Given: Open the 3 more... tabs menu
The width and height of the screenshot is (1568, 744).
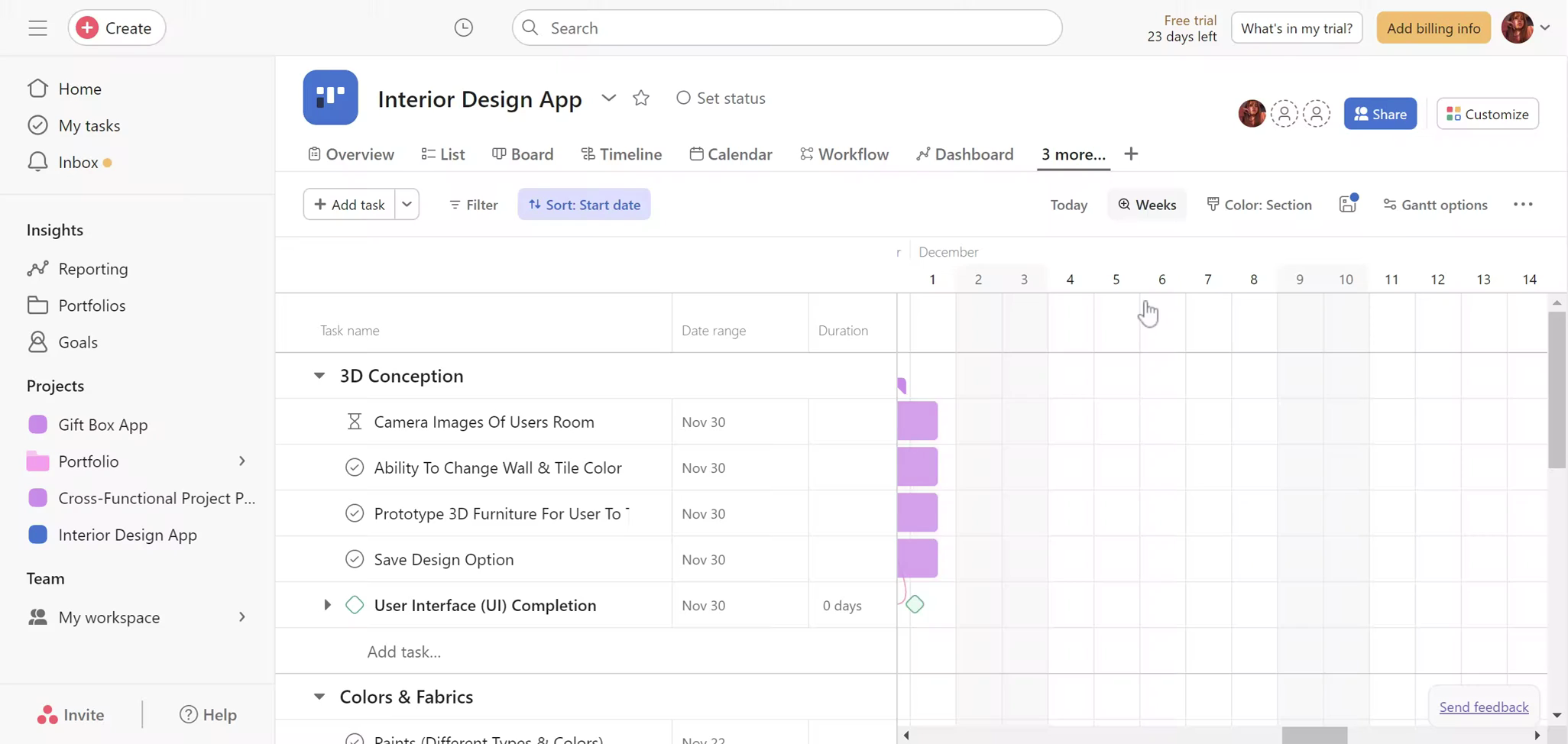Looking at the screenshot, I should click(1073, 154).
